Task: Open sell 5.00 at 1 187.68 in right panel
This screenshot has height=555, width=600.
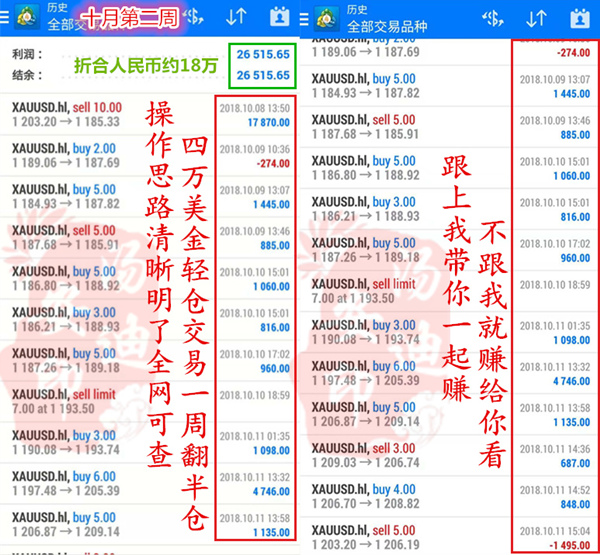Action: click(x=450, y=127)
